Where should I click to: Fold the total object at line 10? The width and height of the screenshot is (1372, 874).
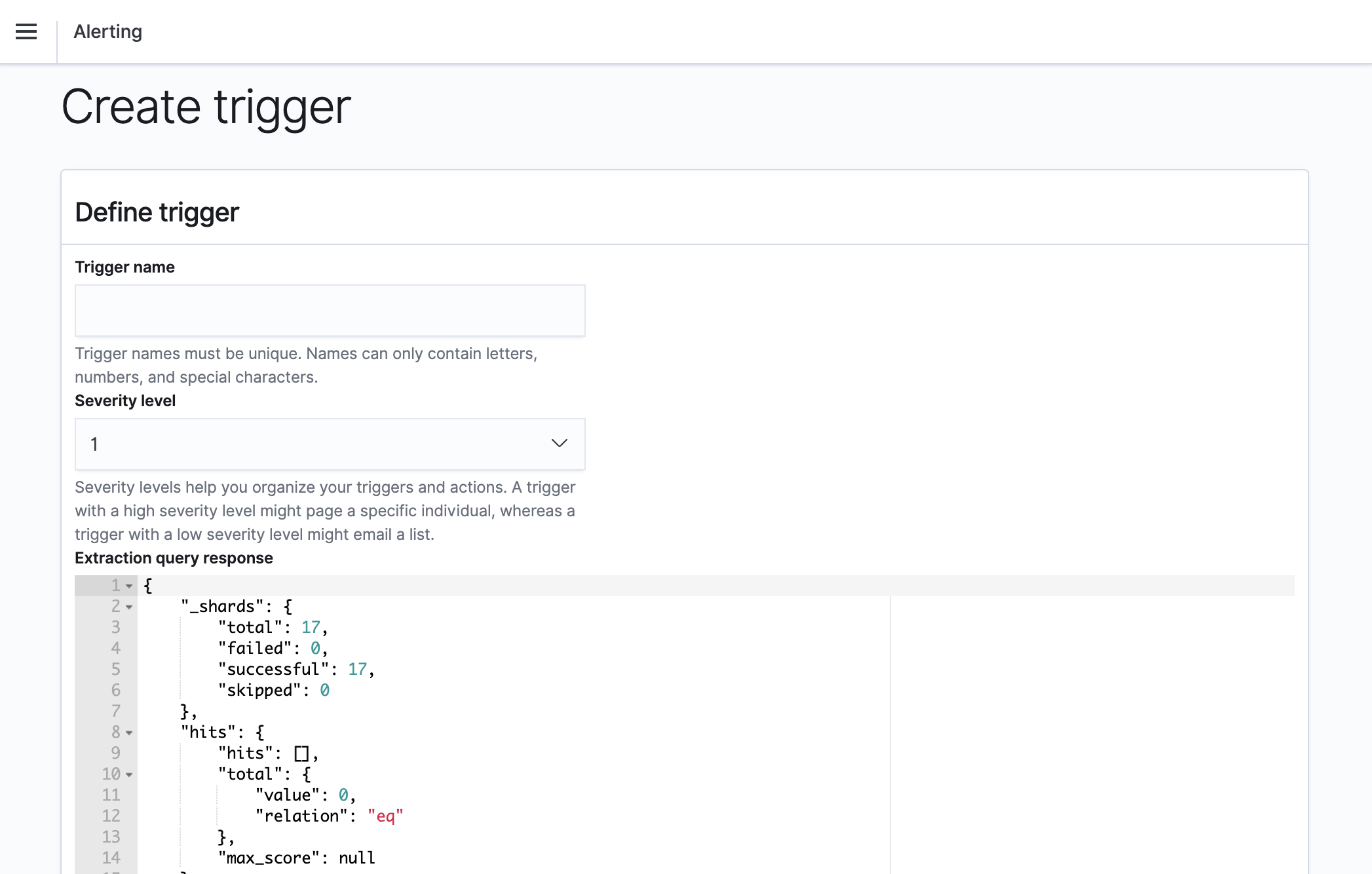(x=129, y=774)
